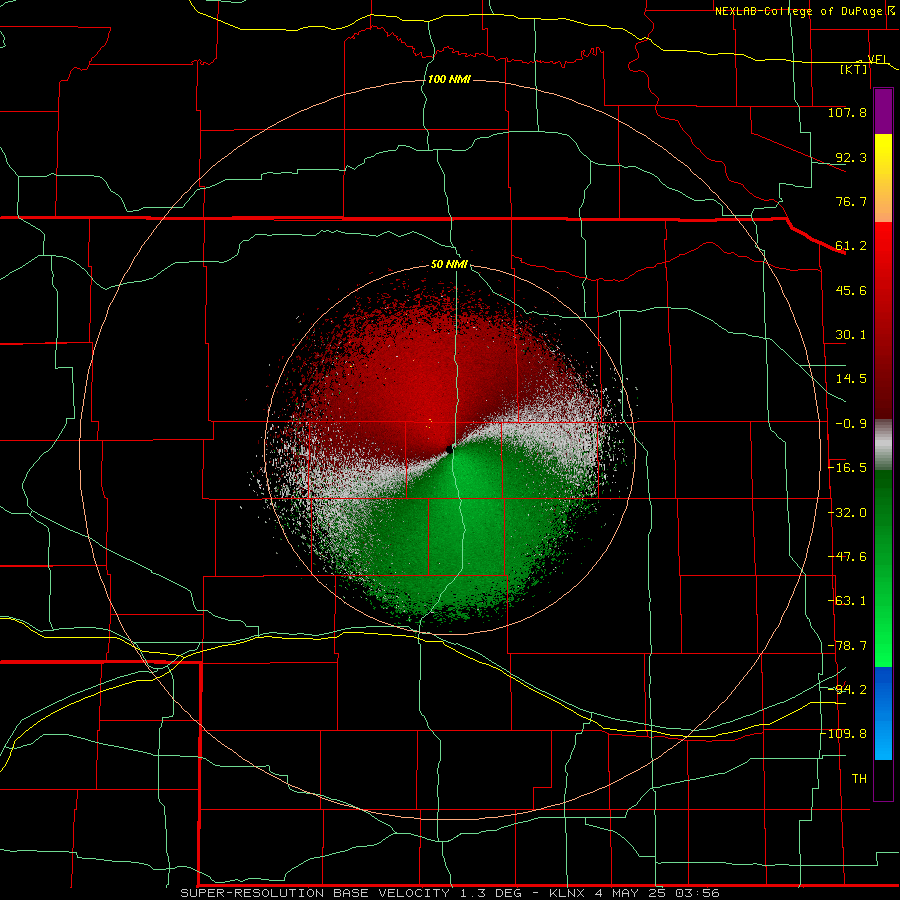
Task: Select the 76.7 velocity scale value
Action: 851,201
